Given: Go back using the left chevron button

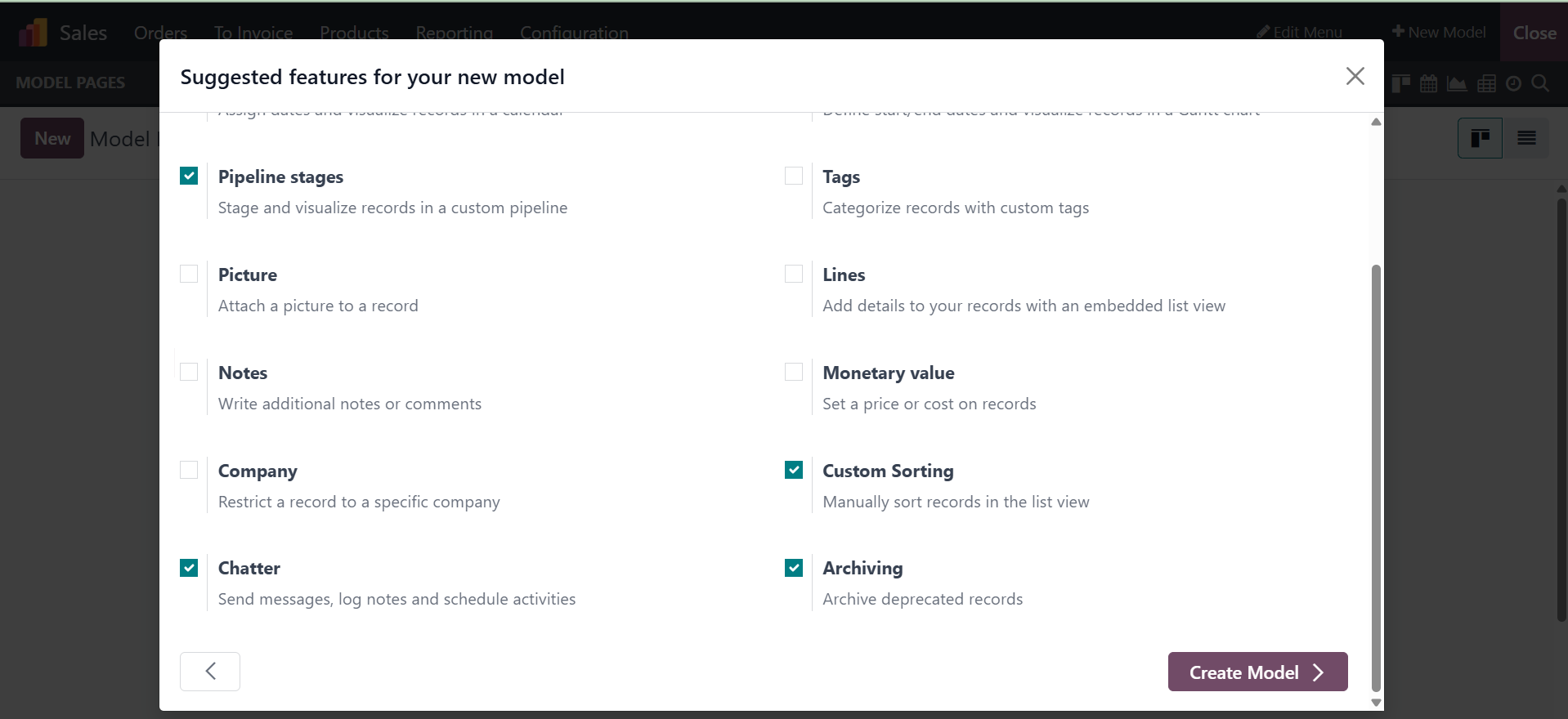Looking at the screenshot, I should [x=210, y=672].
